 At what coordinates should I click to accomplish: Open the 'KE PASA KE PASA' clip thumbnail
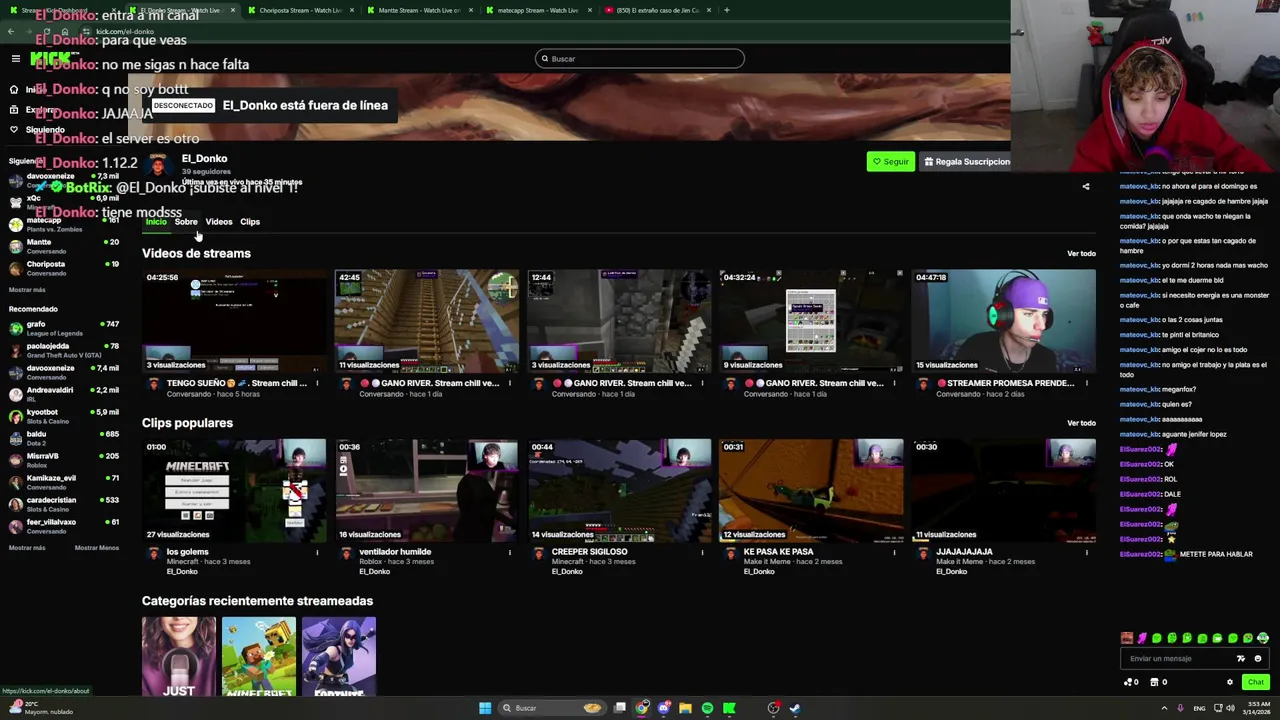click(x=811, y=490)
